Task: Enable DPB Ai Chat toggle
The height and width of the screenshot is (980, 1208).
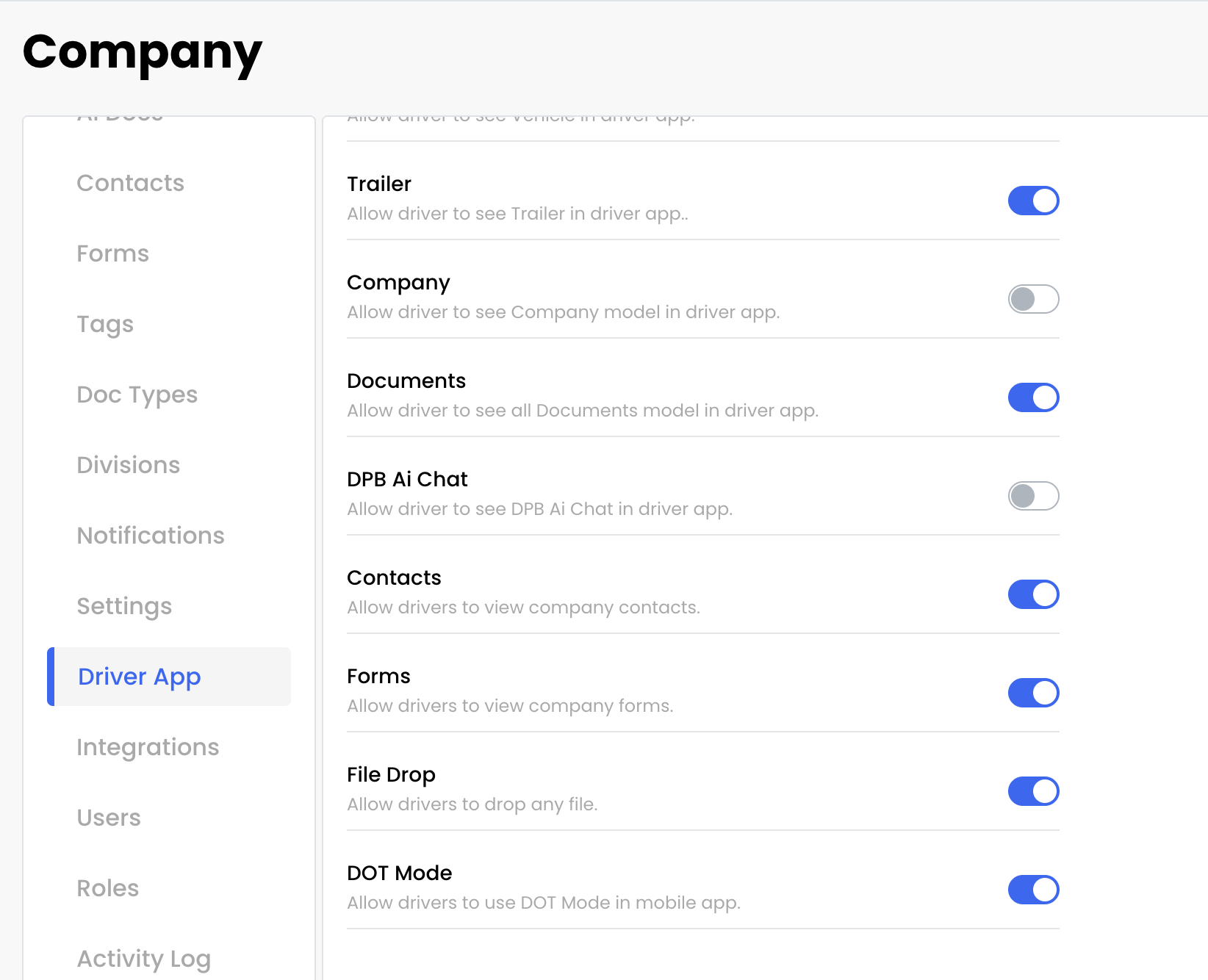Action: 1033,496
